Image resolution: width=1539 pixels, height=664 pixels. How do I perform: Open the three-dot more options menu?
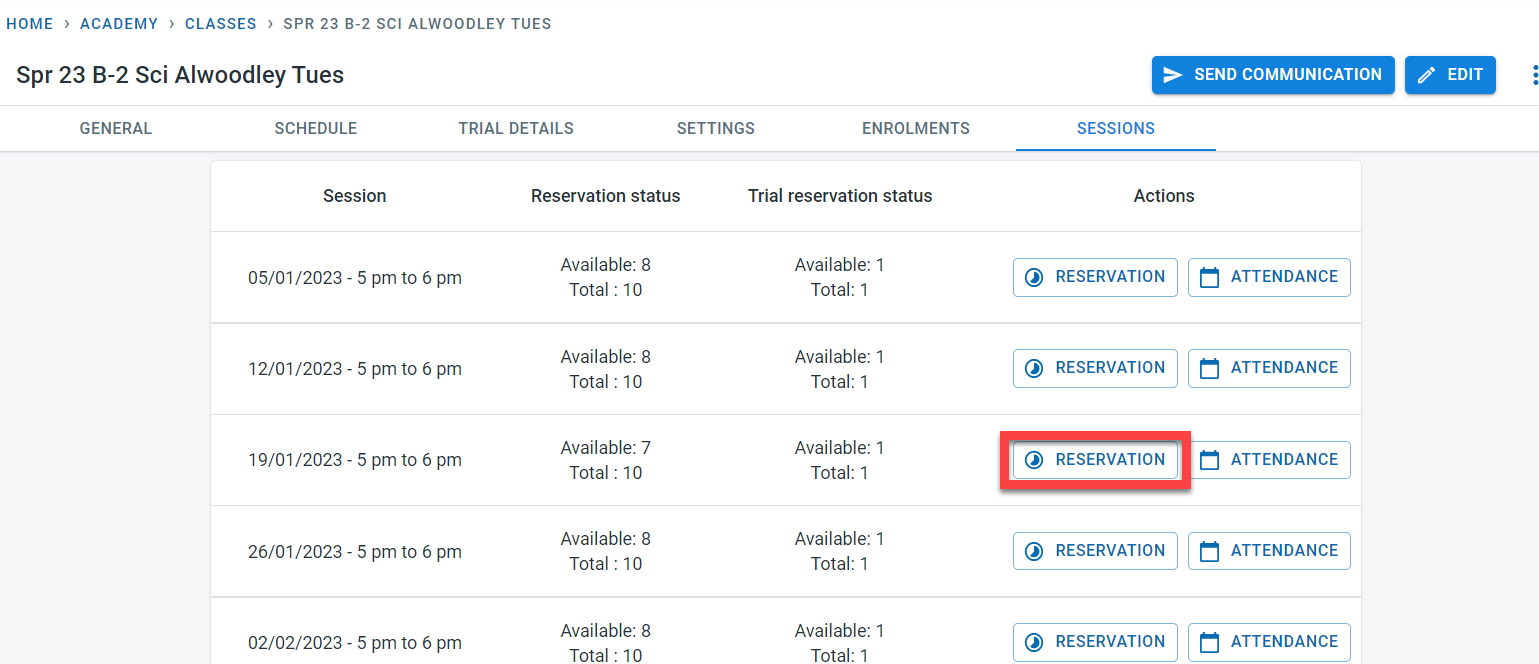(1533, 75)
